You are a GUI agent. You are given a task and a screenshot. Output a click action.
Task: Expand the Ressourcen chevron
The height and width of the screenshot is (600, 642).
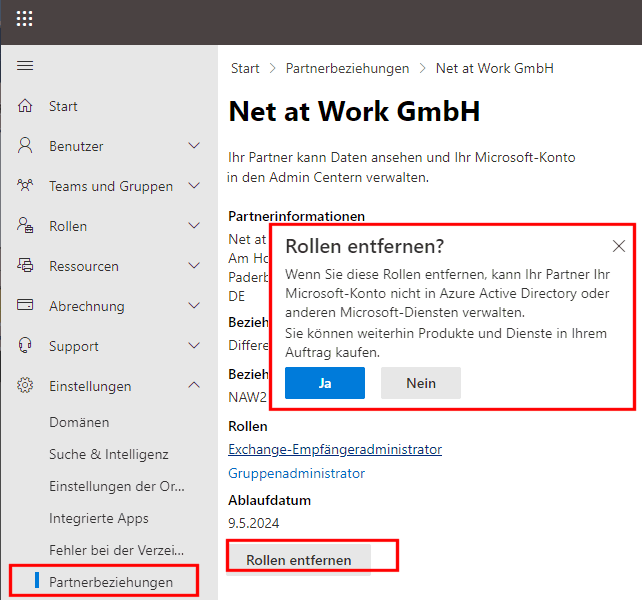(194, 265)
